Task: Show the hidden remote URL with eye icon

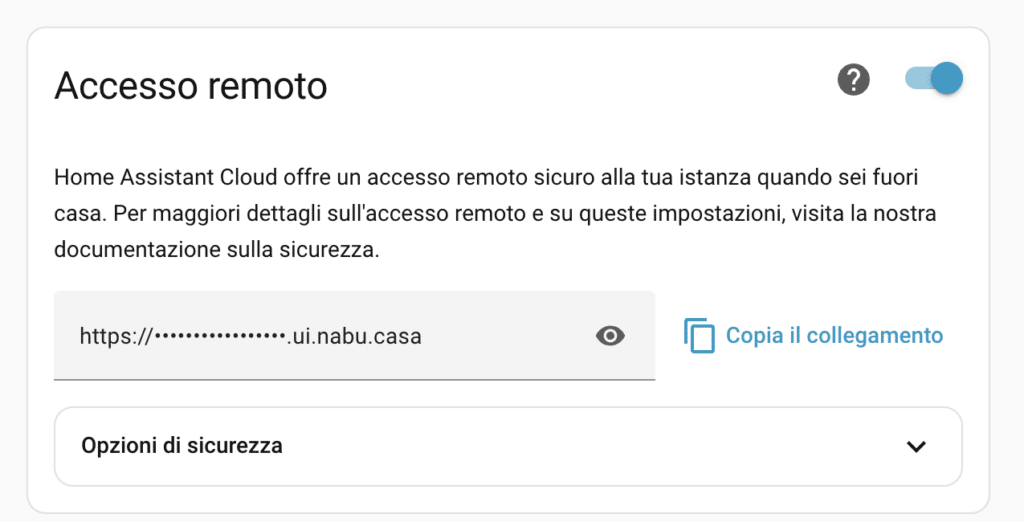Action: [x=610, y=336]
